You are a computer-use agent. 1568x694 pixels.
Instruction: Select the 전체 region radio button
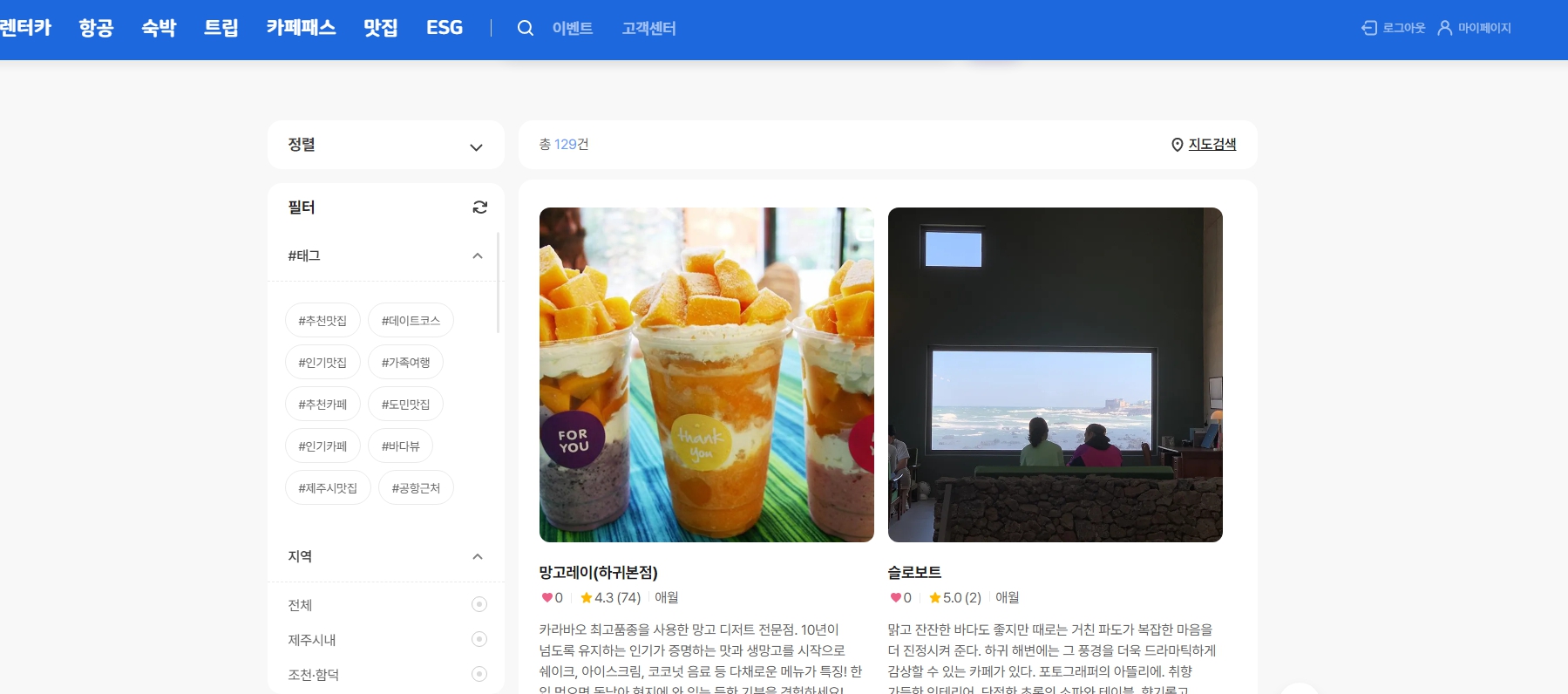pos(479,604)
